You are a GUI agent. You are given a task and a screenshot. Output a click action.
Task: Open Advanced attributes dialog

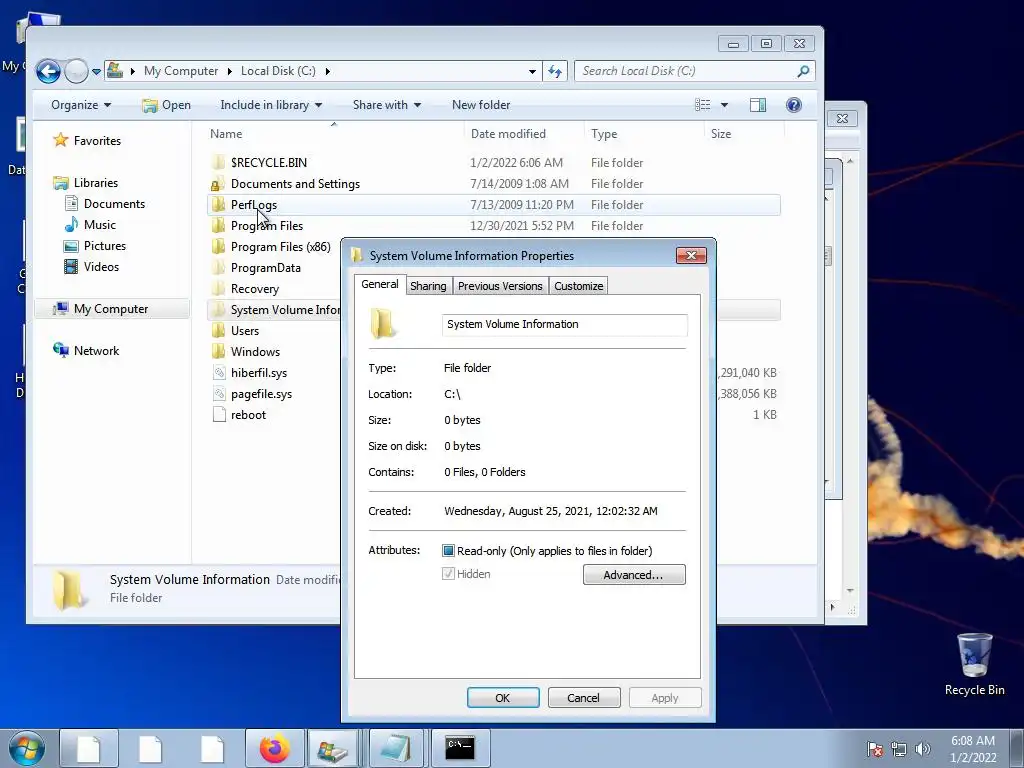pos(633,575)
